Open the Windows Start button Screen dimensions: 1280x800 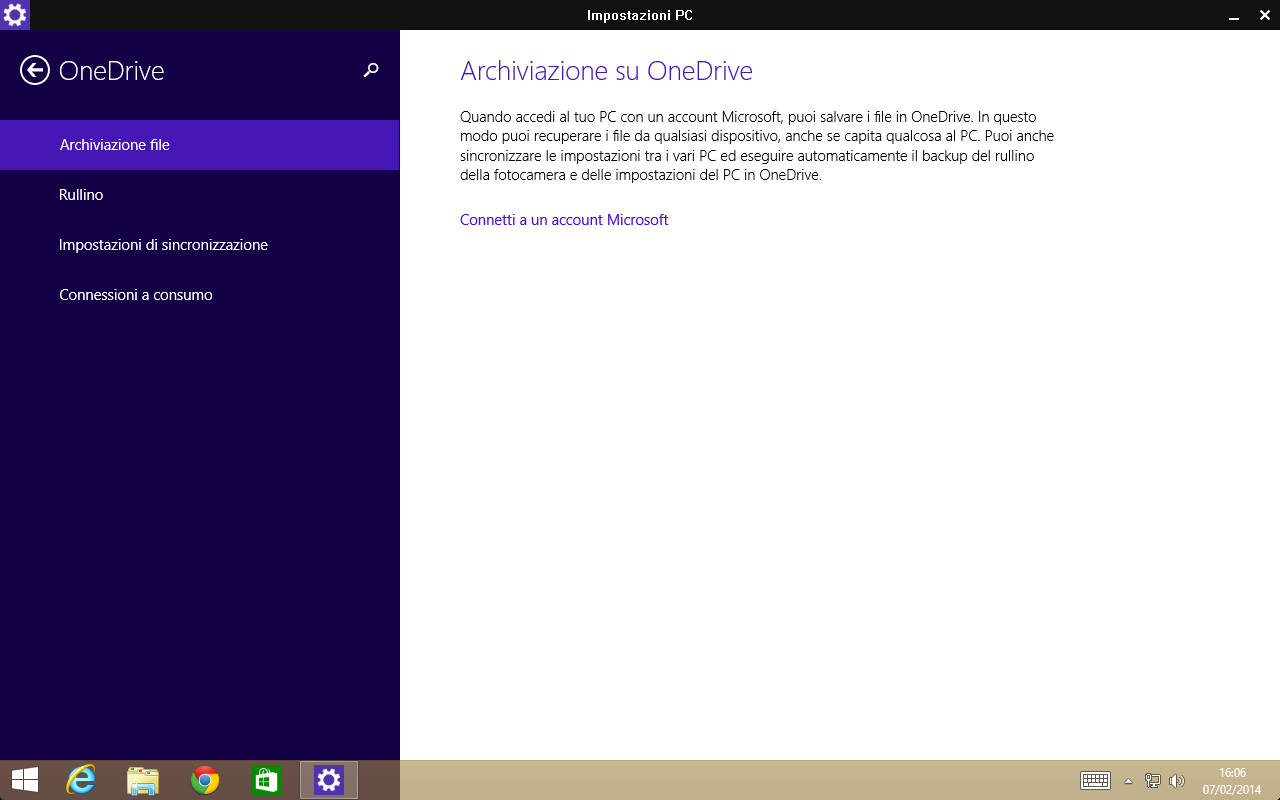click(x=25, y=780)
